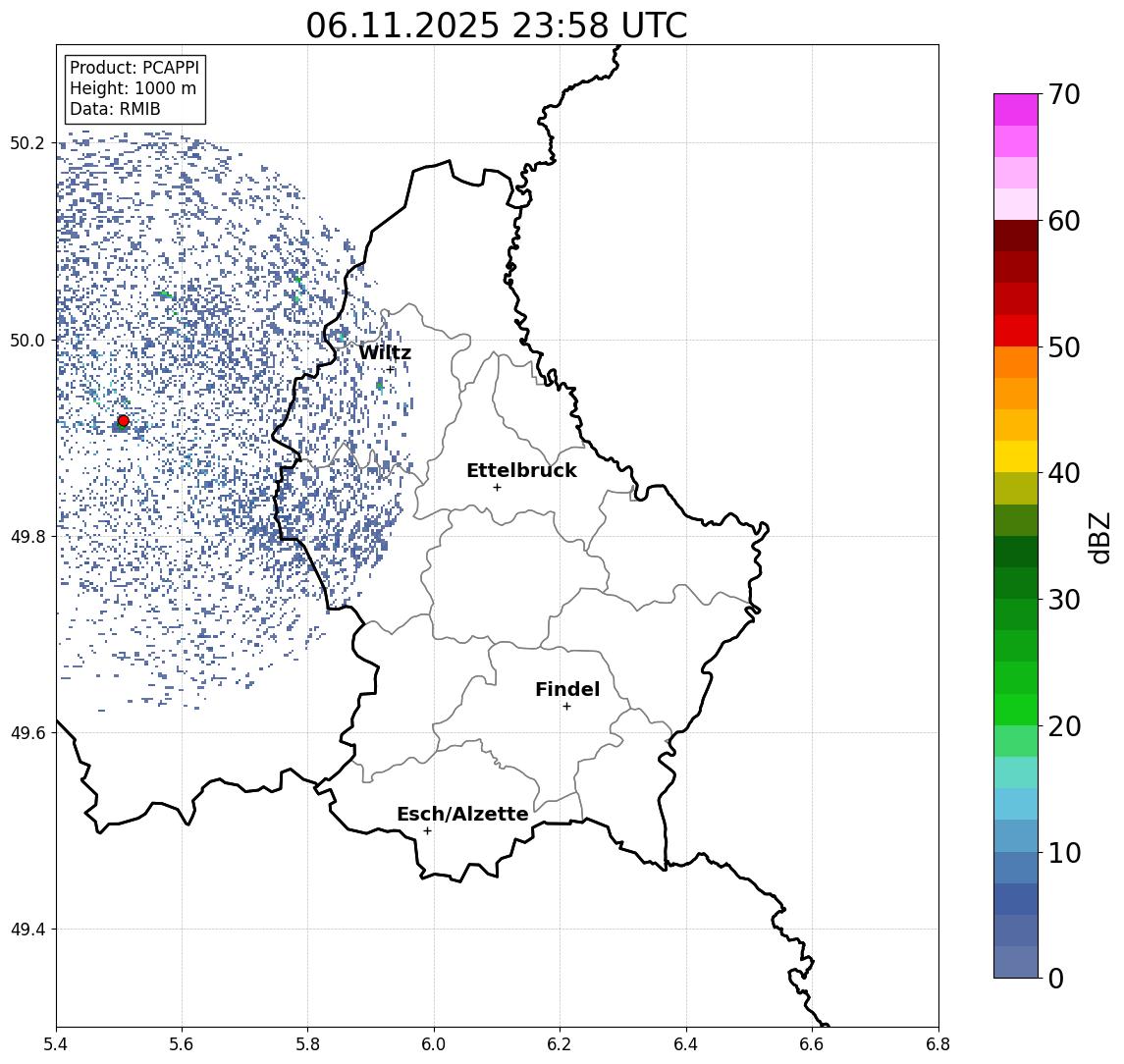Click the 40 tick label on colorbar
The height and width of the screenshot is (1064, 1124).
point(1064,473)
